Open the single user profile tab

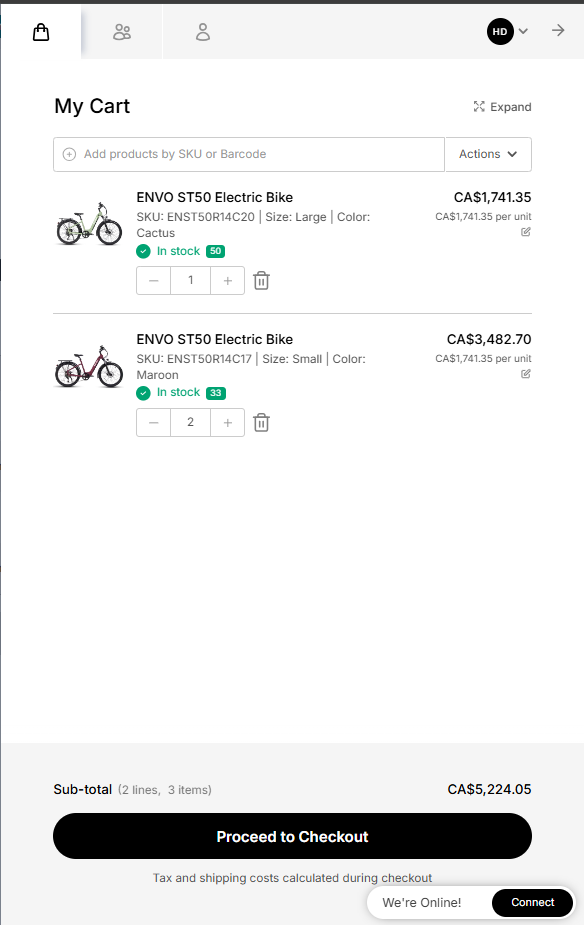pyautogui.click(x=203, y=32)
